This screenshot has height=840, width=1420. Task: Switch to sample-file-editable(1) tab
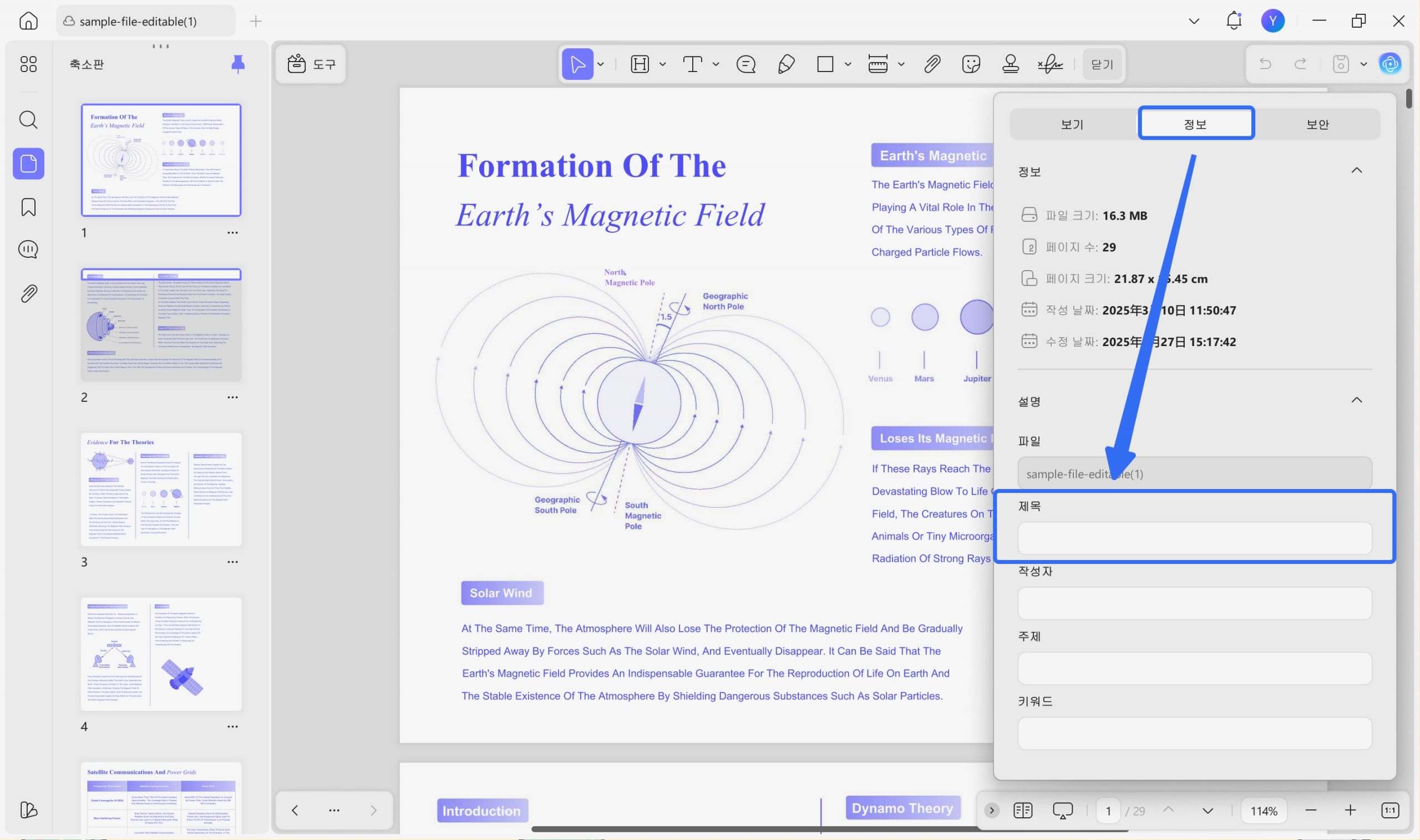tap(145, 21)
